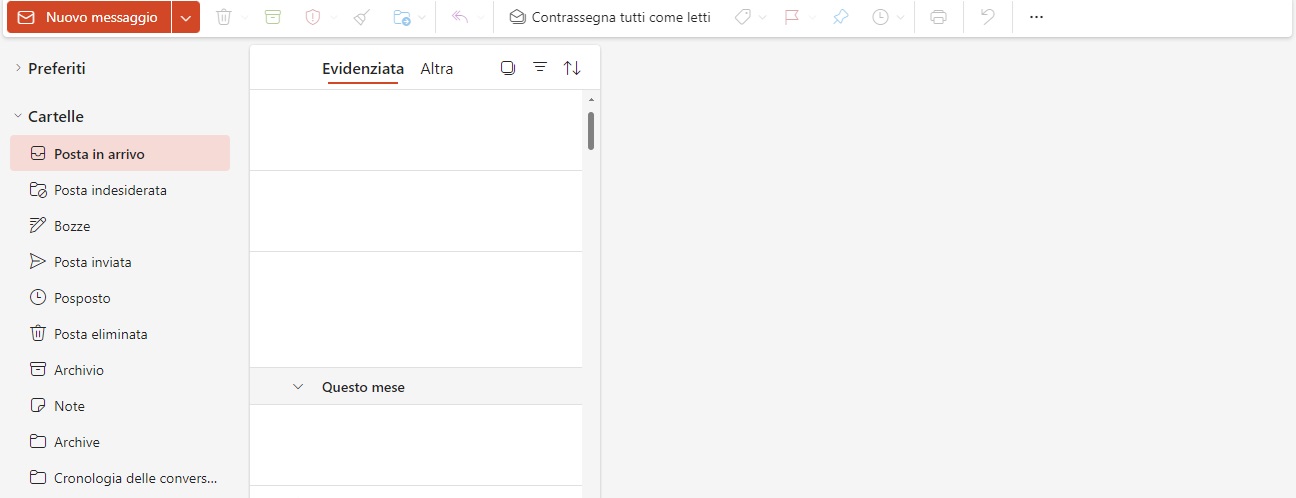Click the Select messages checkbox icon

tap(508, 68)
